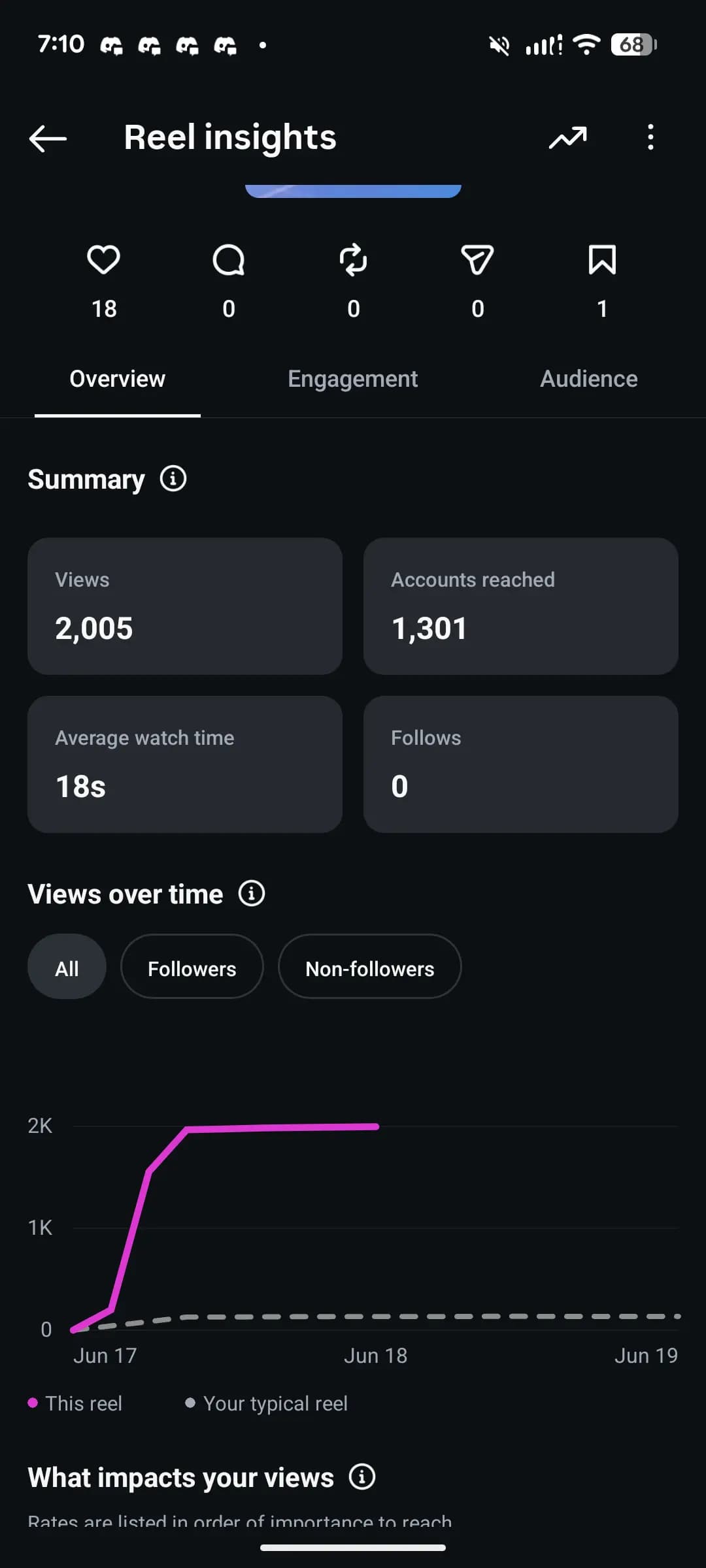Switch to the Engagement tab

click(x=353, y=379)
